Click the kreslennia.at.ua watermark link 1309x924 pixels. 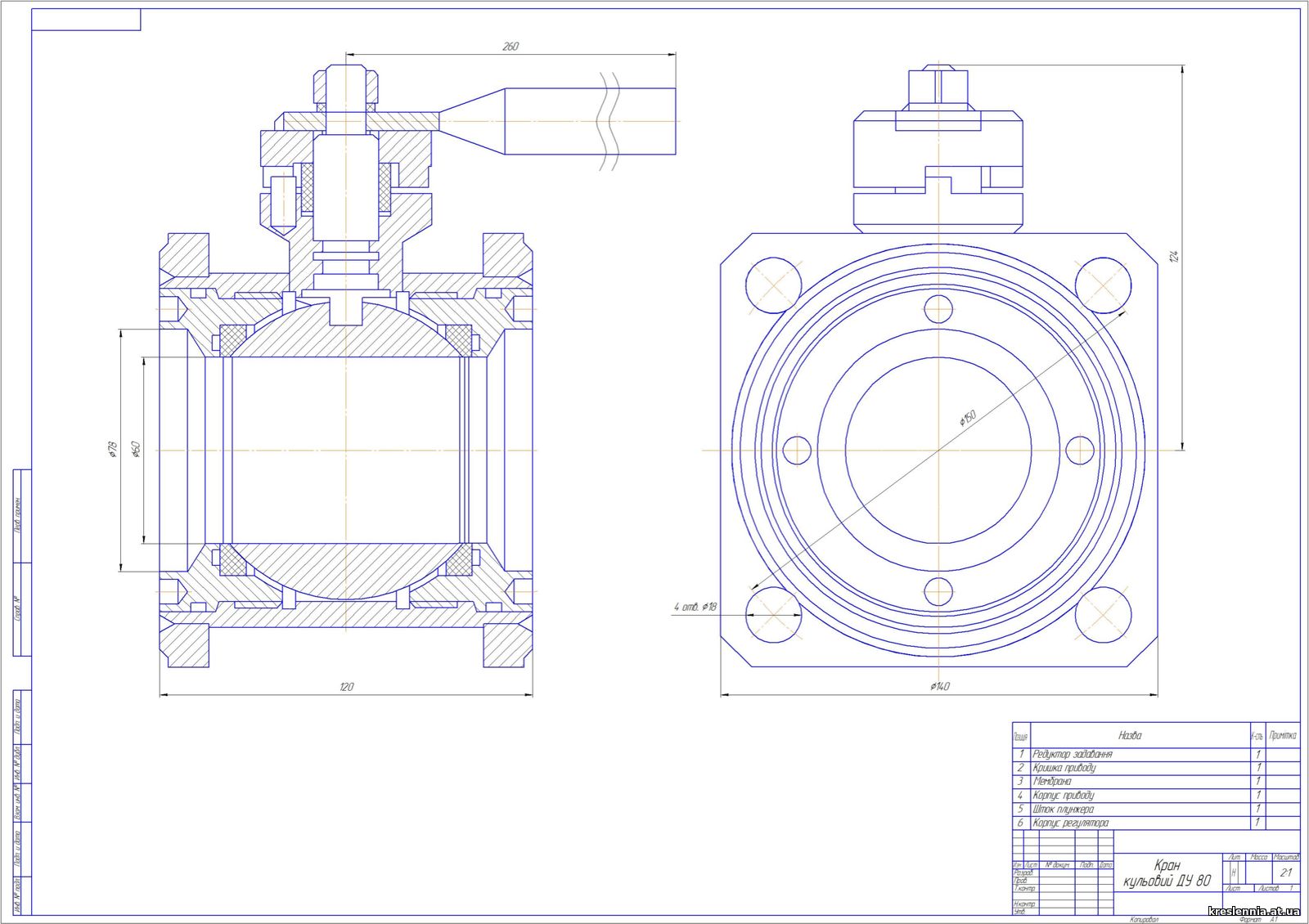point(1253,911)
